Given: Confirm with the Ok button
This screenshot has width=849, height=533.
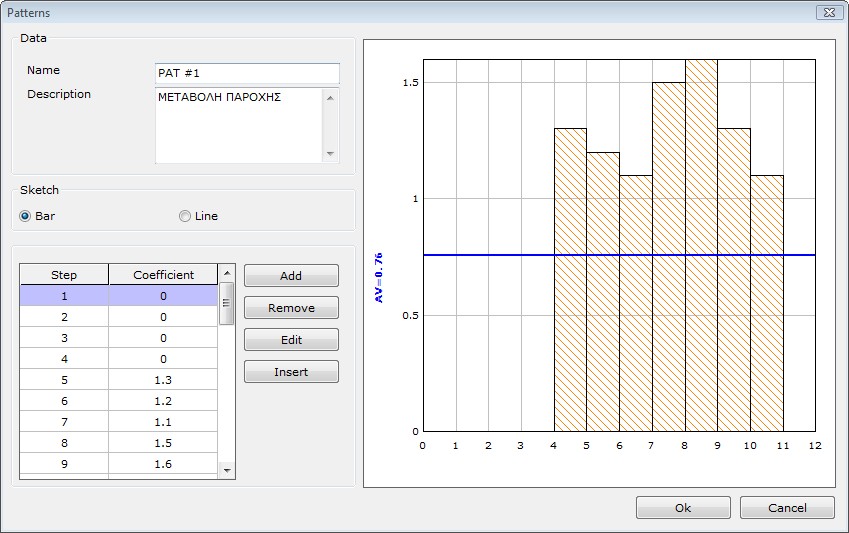Looking at the screenshot, I should 682,508.
